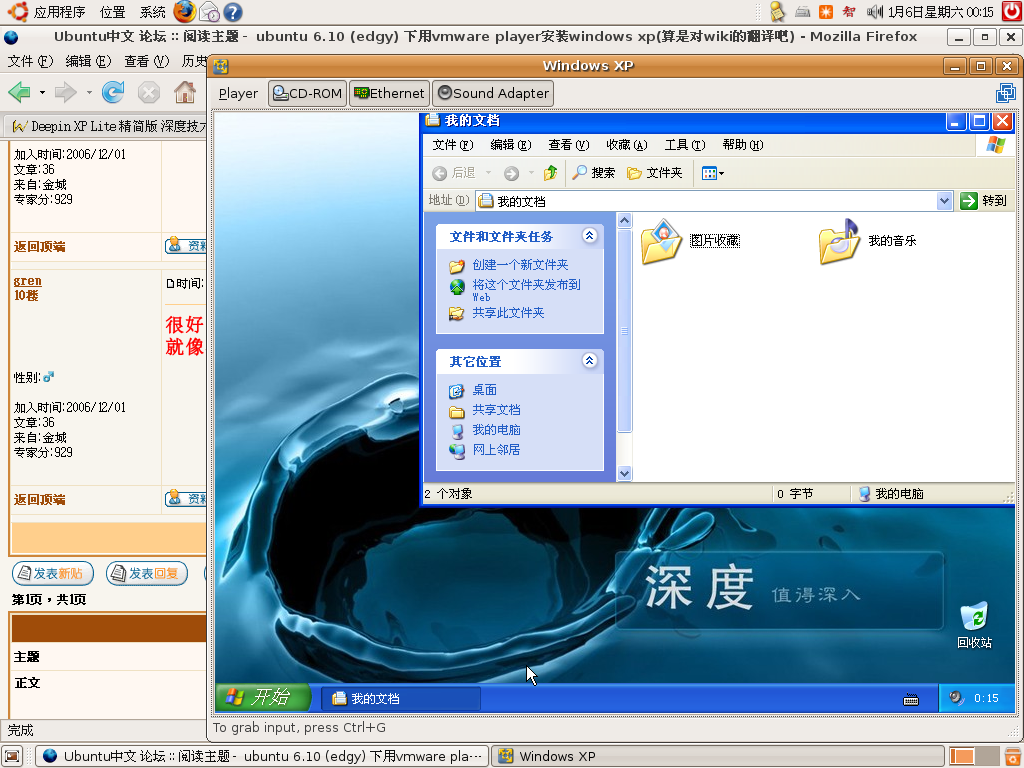Image resolution: width=1024 pixels, height=768 pixels.
Task: Click Firefox back arrow button
Action: coord(20,92)
